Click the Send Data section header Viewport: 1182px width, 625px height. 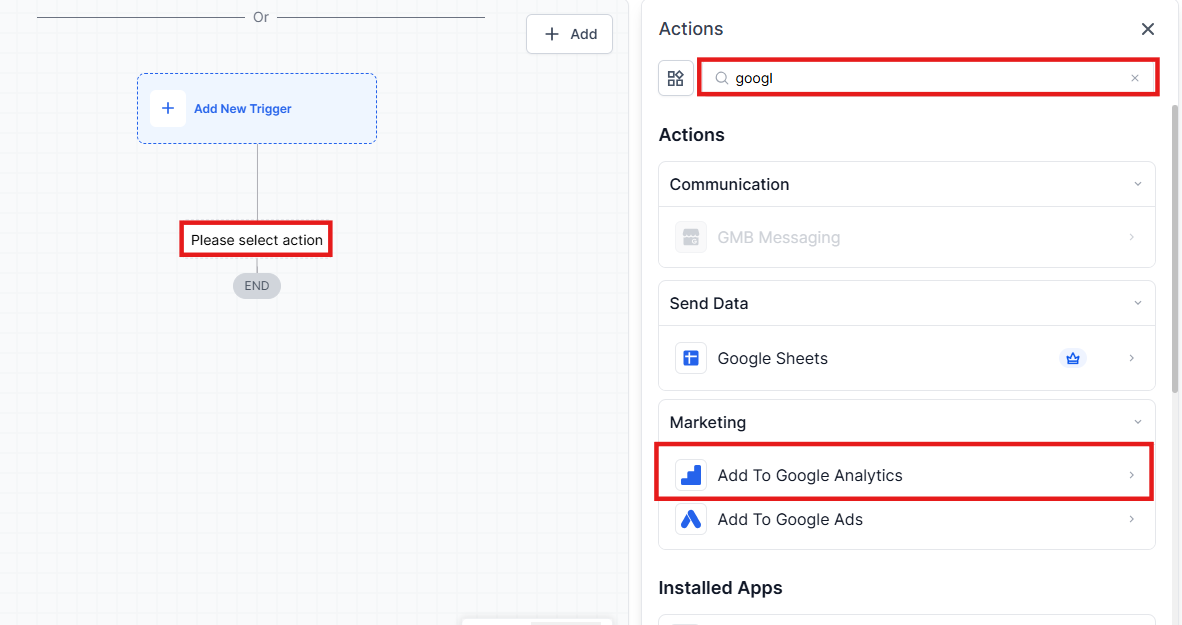pos(906,303)
